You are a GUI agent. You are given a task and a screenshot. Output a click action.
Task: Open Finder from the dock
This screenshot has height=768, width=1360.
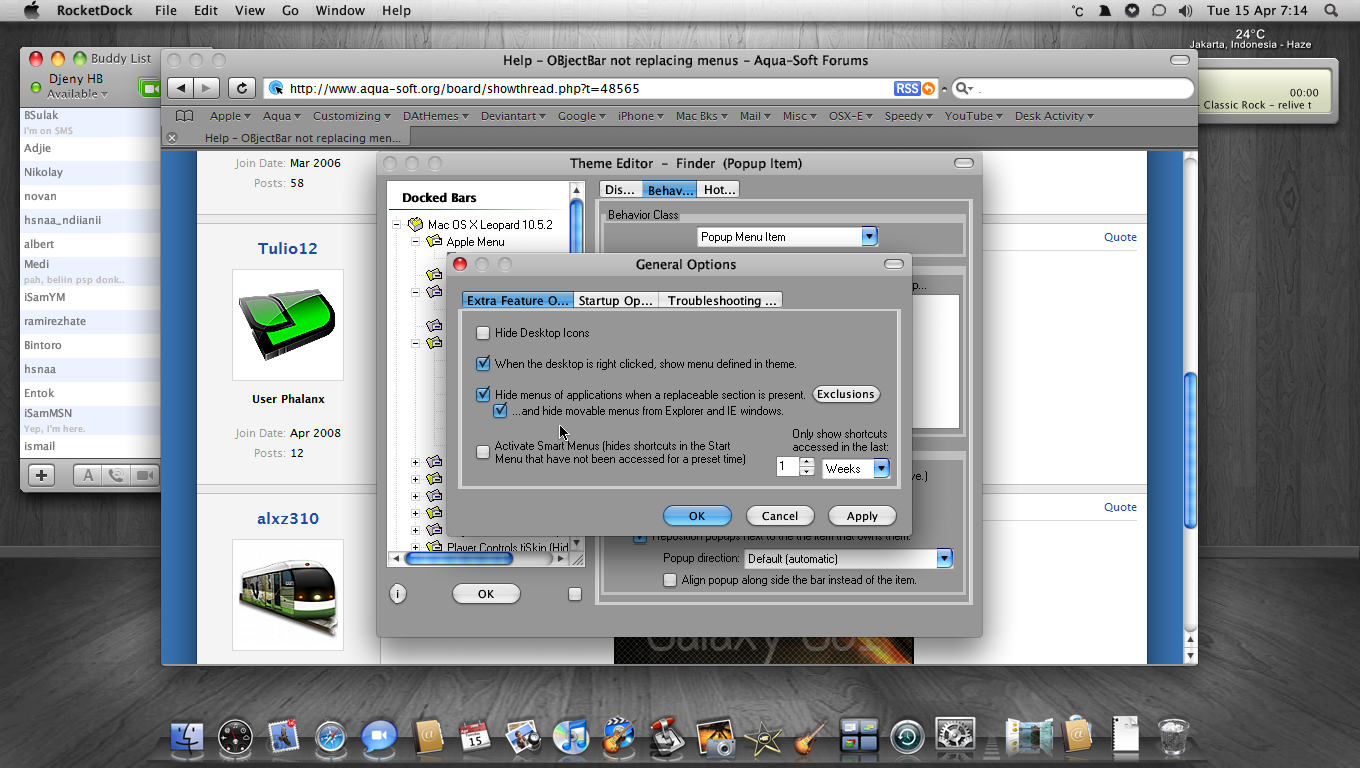(187, 737)
